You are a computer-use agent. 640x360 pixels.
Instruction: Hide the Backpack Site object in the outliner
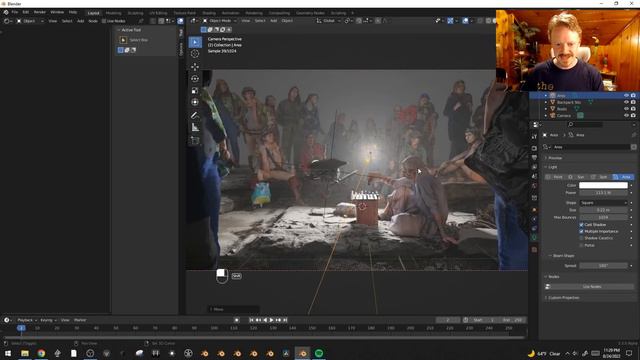(626, 102)
